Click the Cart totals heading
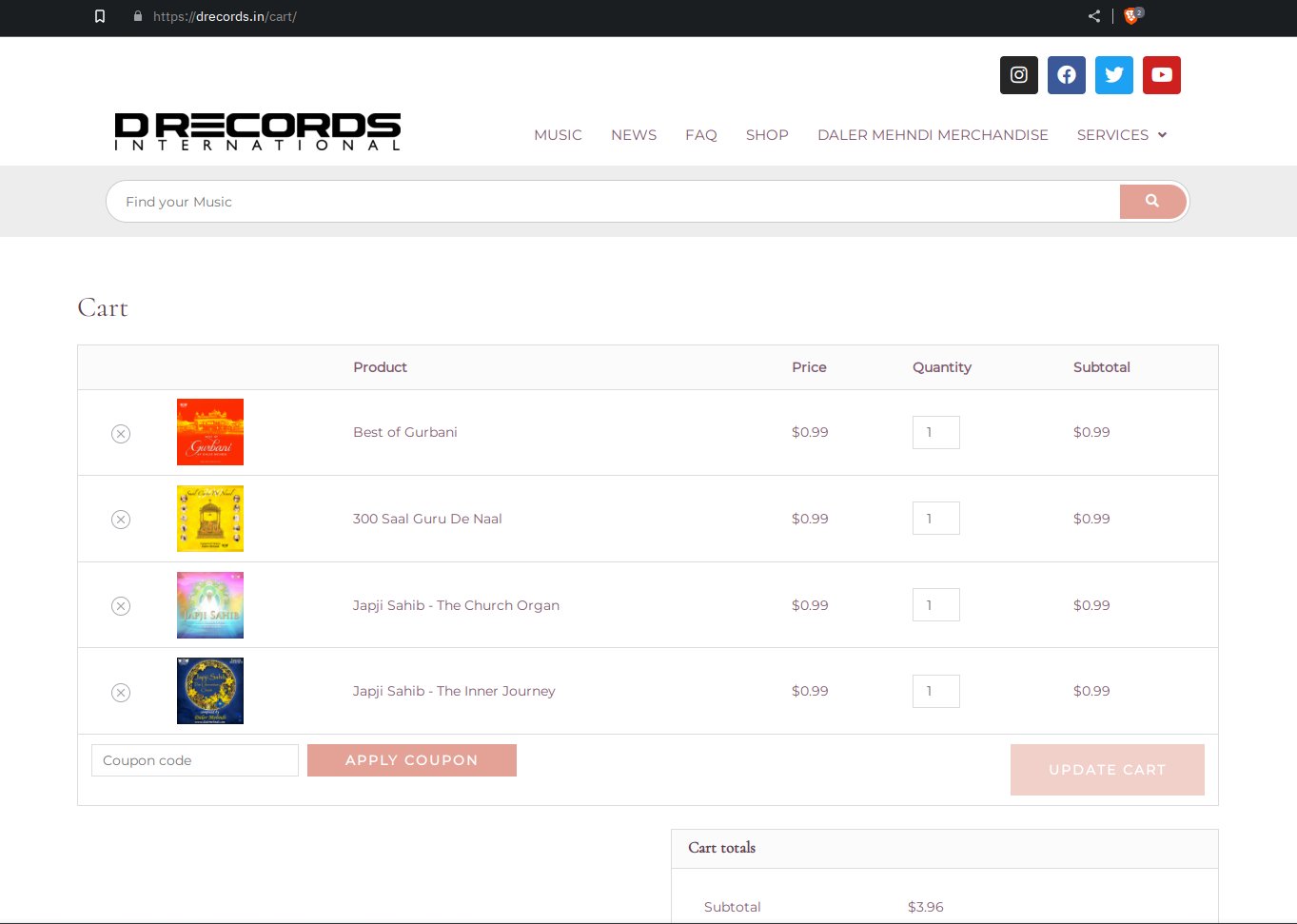This screenshot has width=1297, height=924. (x=722, y=848)
